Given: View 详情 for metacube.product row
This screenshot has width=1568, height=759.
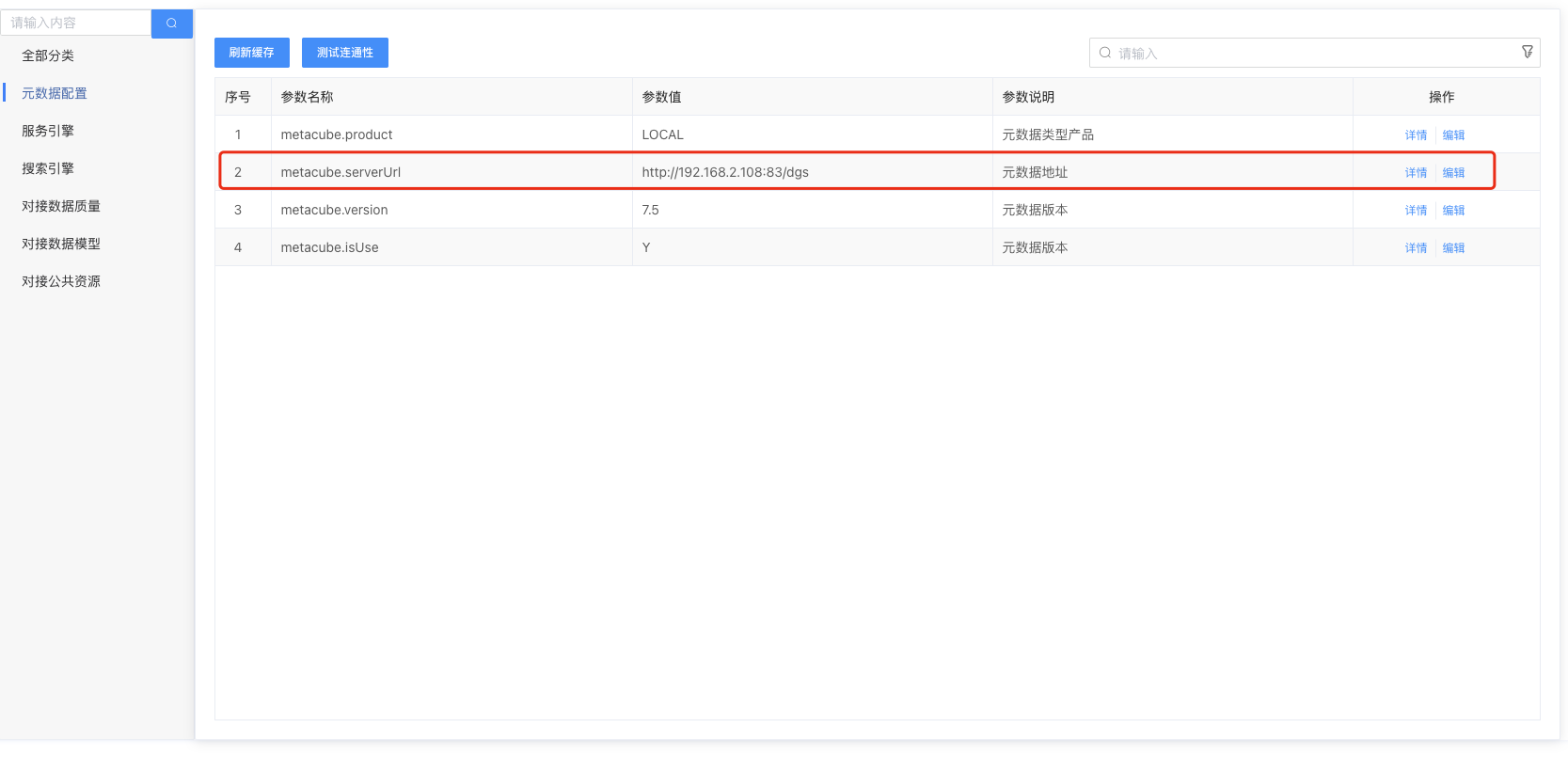Looking at the screenshot, I should pyautogui.click(x=1416, y=134).
